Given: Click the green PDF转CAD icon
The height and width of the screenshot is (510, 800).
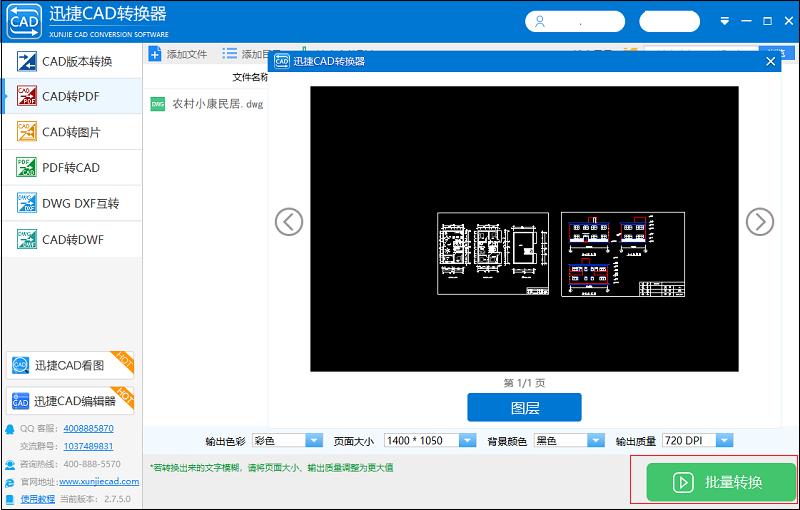Looking at the screenshot, I should click(27, 167).
